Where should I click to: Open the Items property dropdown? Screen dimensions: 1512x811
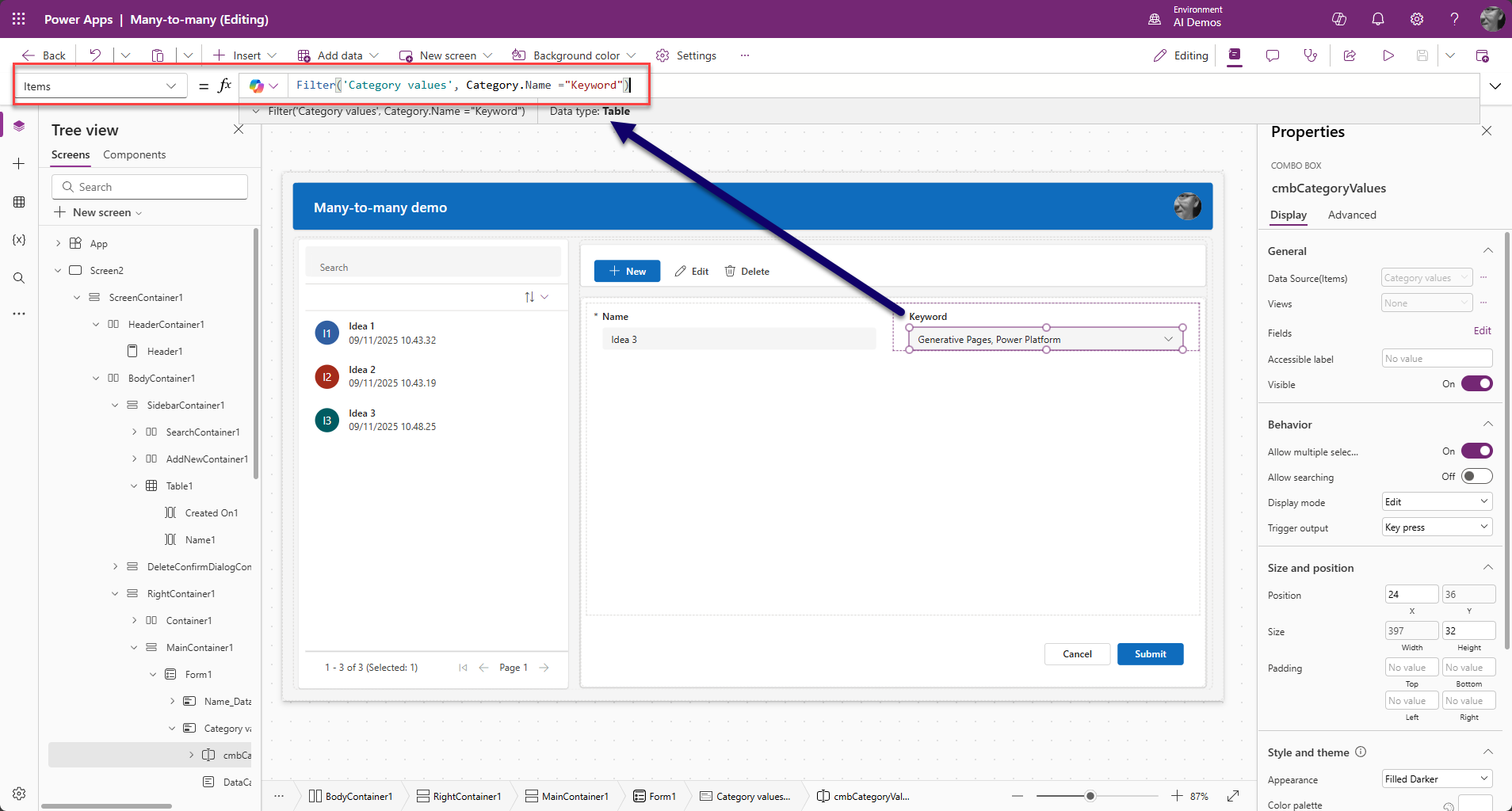pos(100,86)
